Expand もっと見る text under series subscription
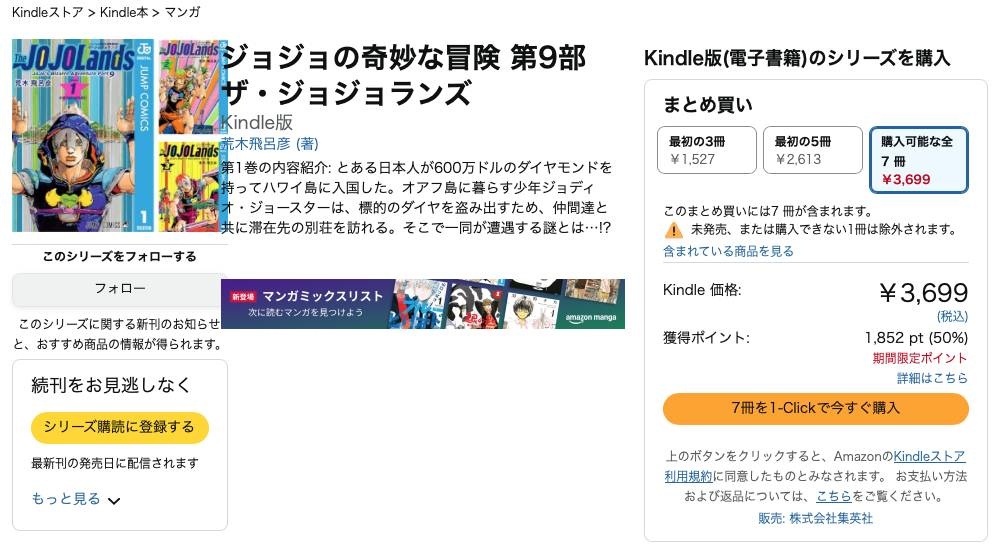 tap(66, 499)
